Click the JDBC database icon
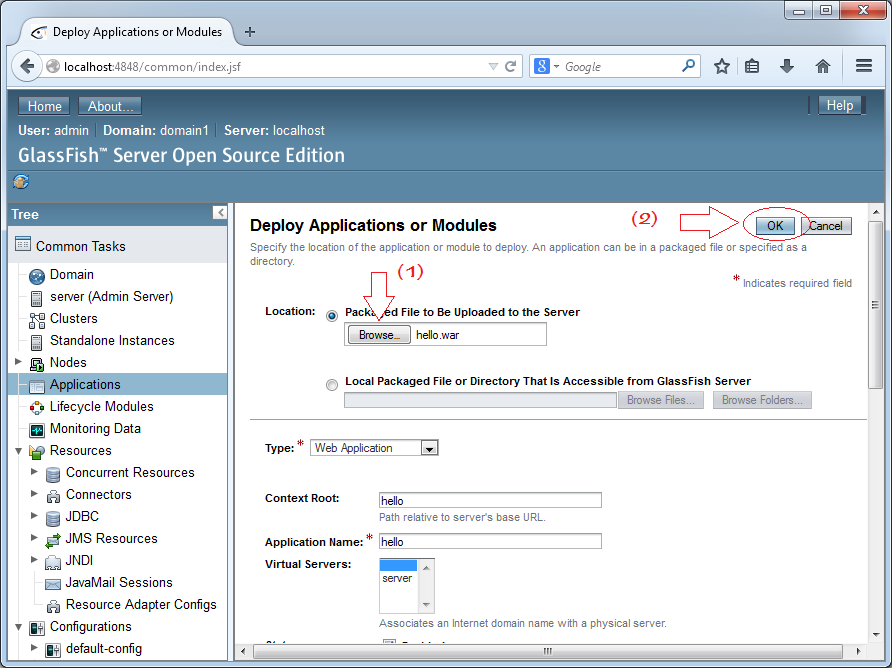The height and width of the screenshot is (668, 892). [x=53, y=518]
